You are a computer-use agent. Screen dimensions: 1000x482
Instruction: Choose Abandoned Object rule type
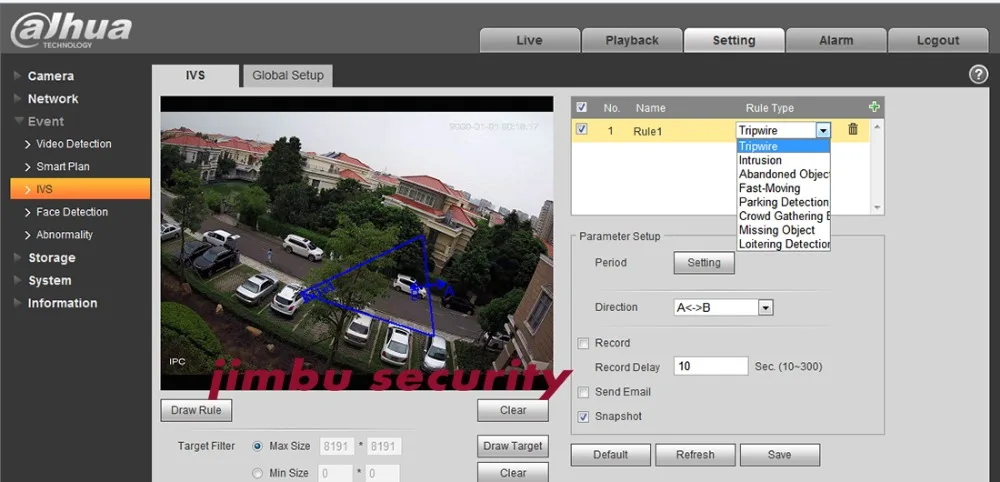[783, 174]
